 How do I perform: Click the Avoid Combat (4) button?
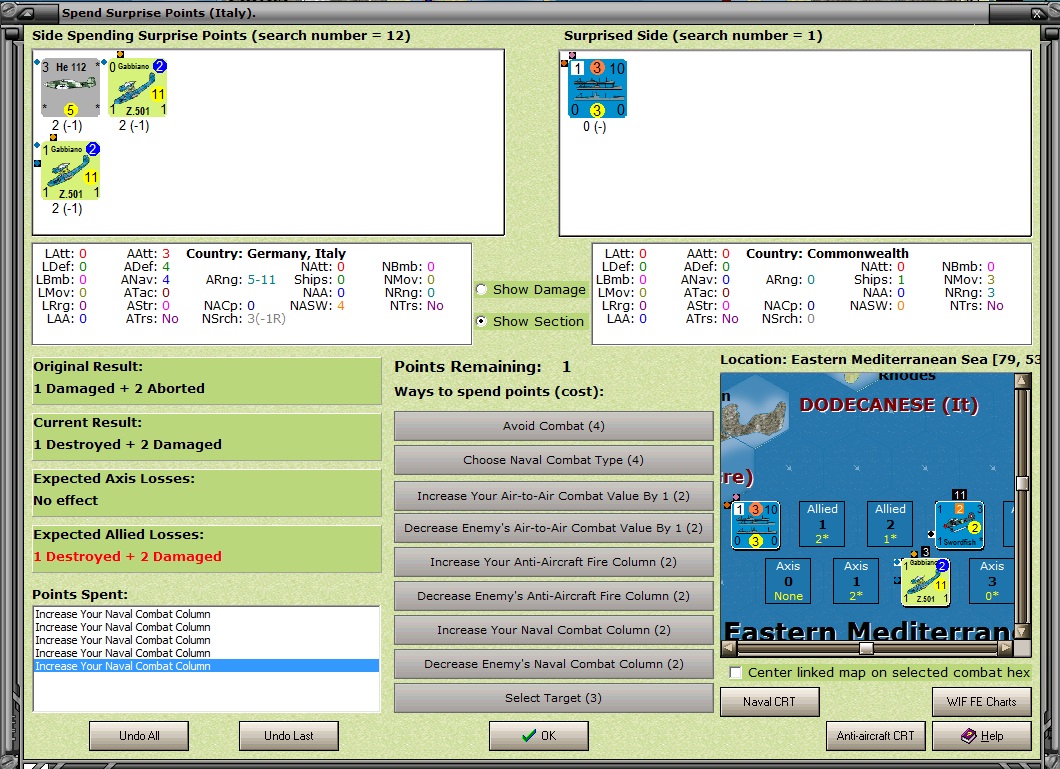pyautogui.click(x=554, y=426)
